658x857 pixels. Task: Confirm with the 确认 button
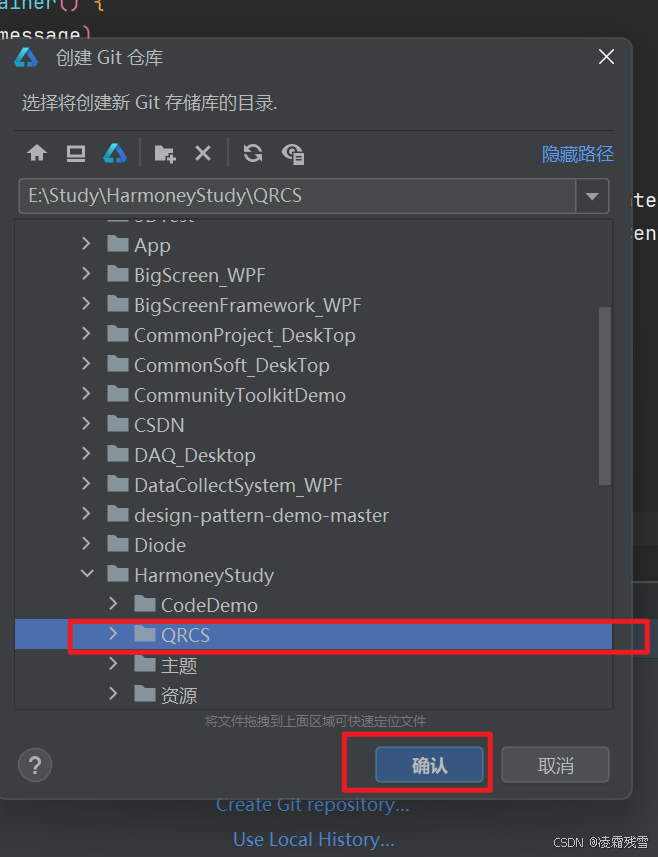pos(429,765)
